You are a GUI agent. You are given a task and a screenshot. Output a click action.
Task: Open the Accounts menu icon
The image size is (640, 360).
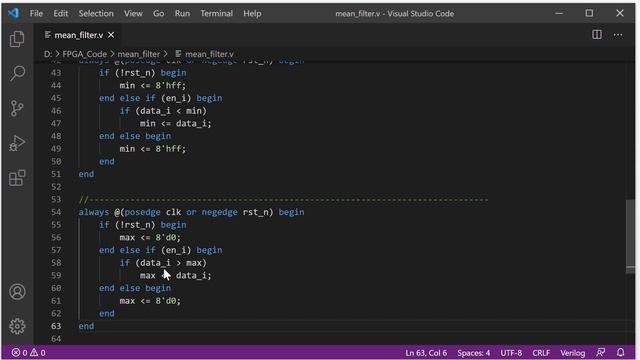coord(17,292)
